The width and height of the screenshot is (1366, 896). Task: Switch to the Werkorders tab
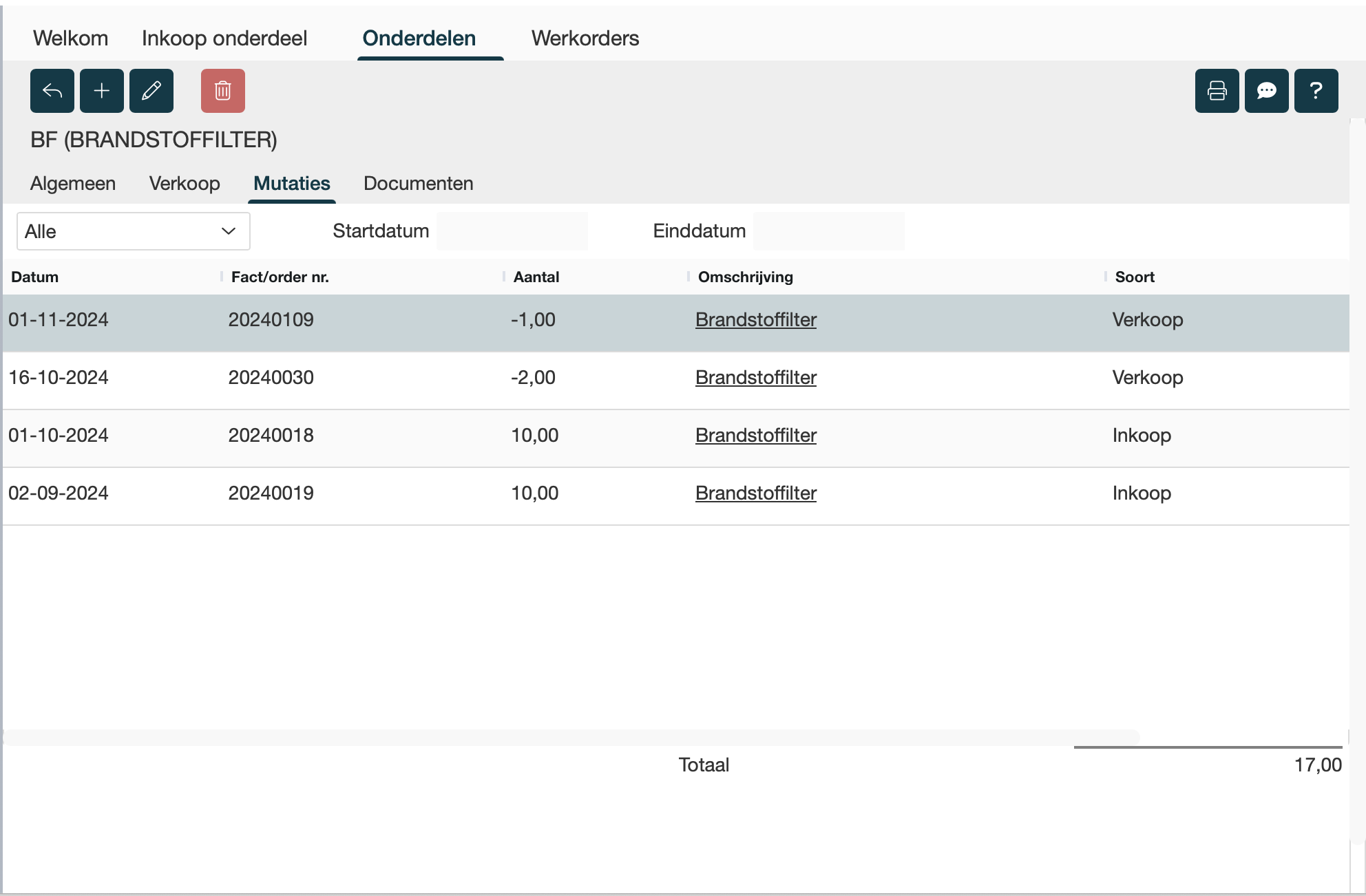tap(585, 39)
